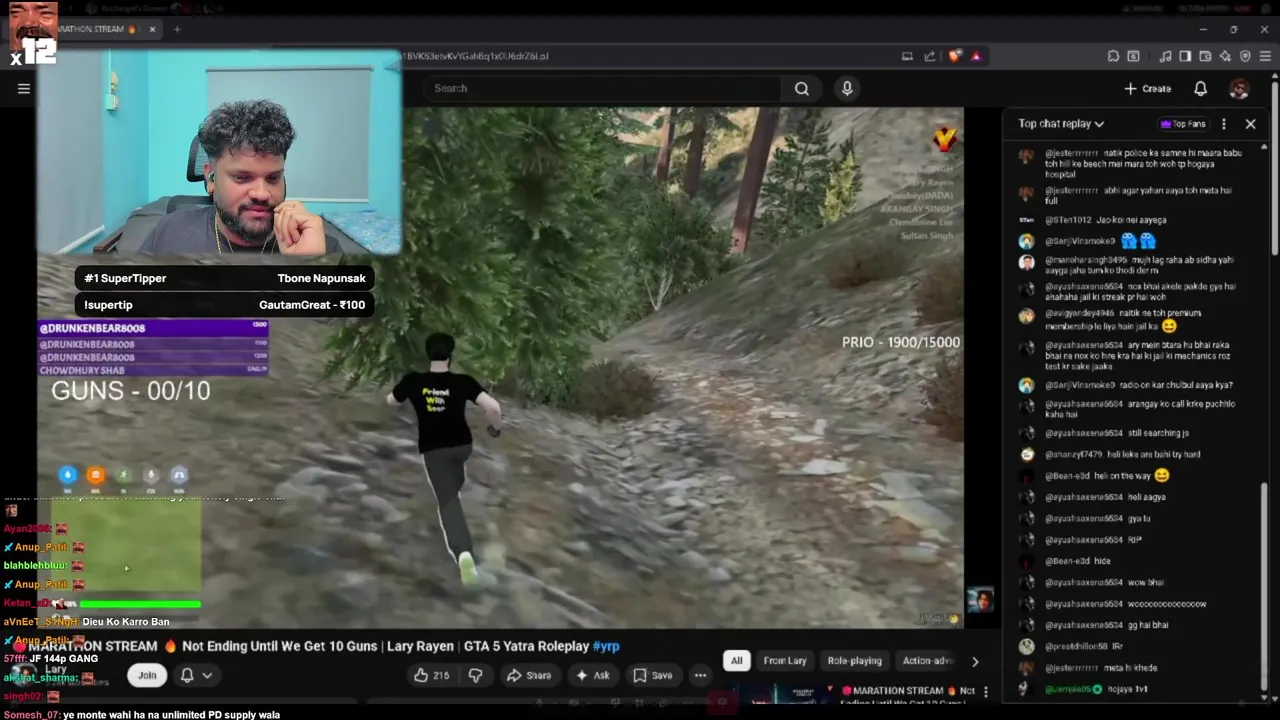Image resolution: width=1280 pixels, height=720 pixels.
Task: Save the video to a playlist
Action: coord(652,675)
